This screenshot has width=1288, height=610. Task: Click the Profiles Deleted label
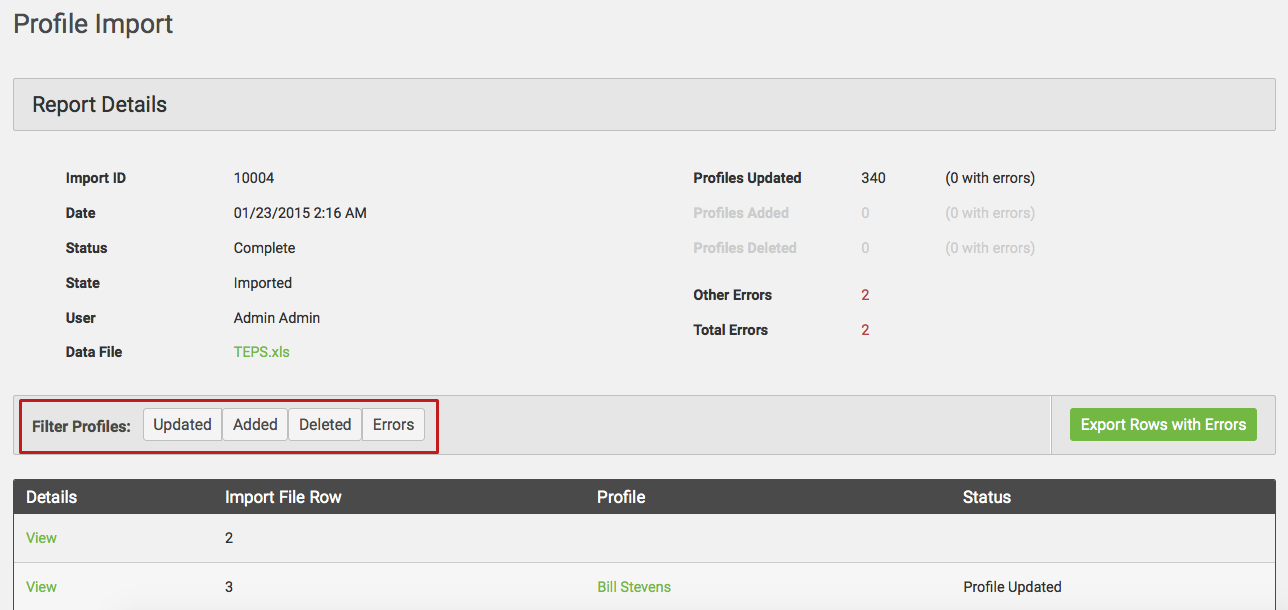tap(745, 248)
